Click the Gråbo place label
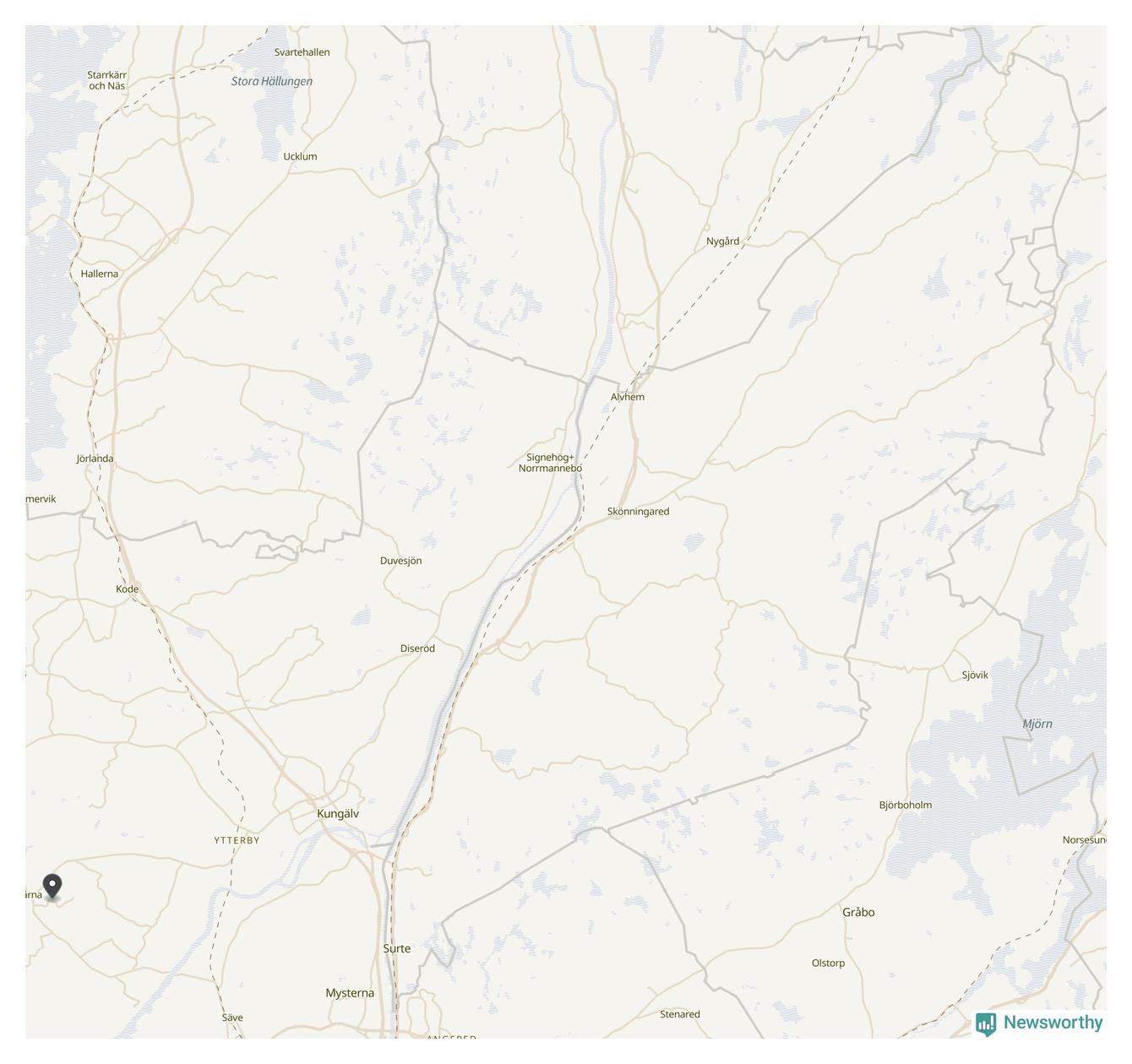This screenshot has width=1132, height=1064. pos(858,912)
